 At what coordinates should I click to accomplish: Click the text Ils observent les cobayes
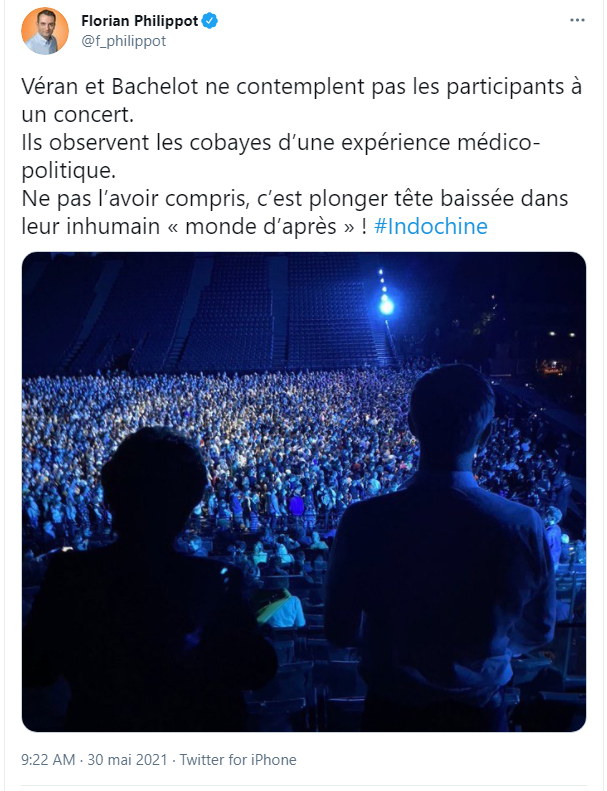[146, 143]
